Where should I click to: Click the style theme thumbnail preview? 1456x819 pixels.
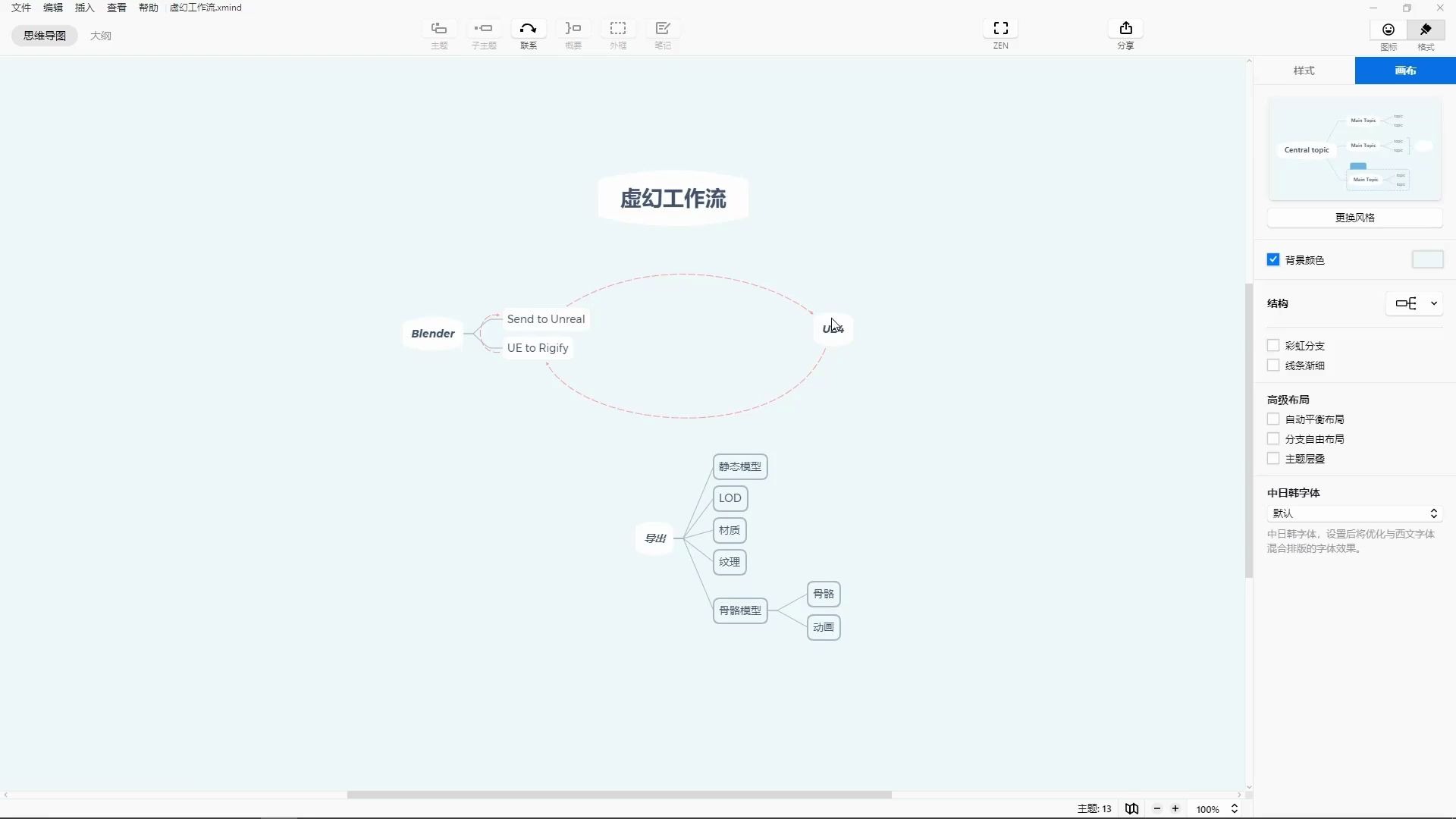(1354, 149)
